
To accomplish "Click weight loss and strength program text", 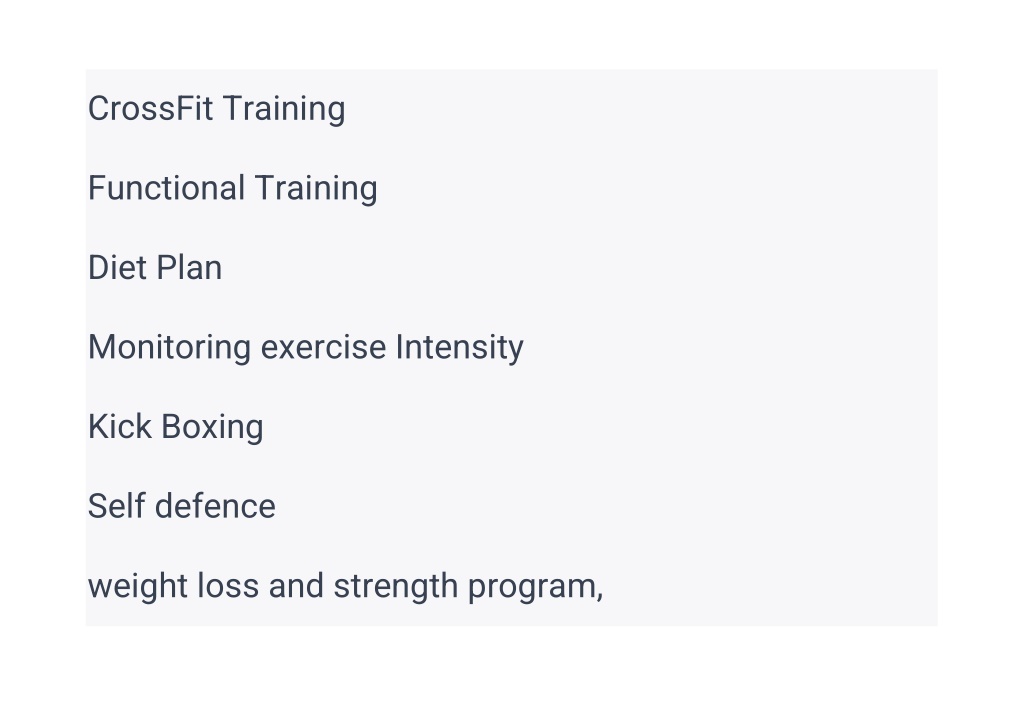I will tap(345, 586).
